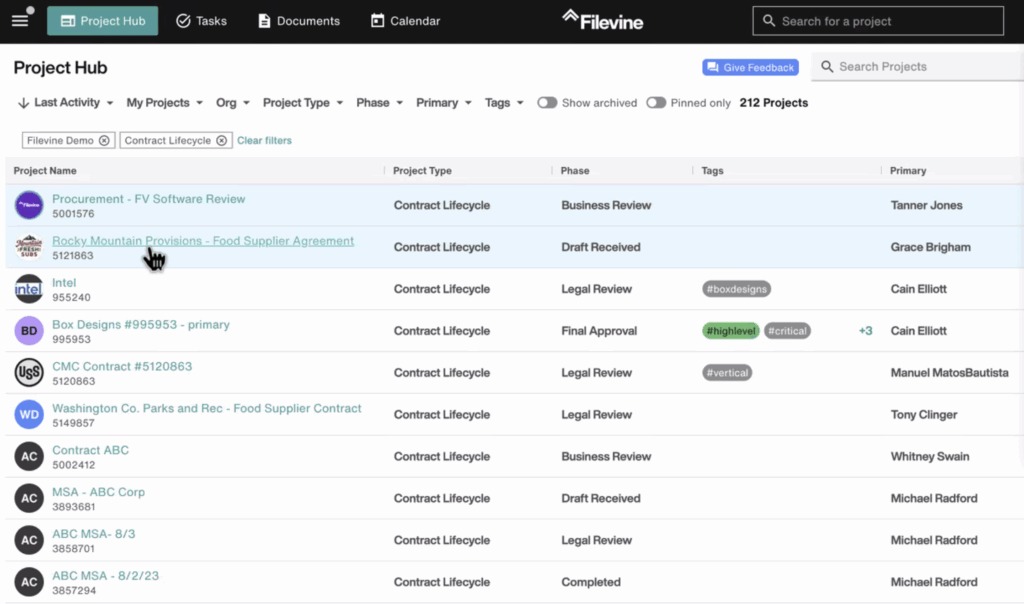Click the Clear filters link
The width and height of the screenshot is (1024, 604).
[264, 141]
